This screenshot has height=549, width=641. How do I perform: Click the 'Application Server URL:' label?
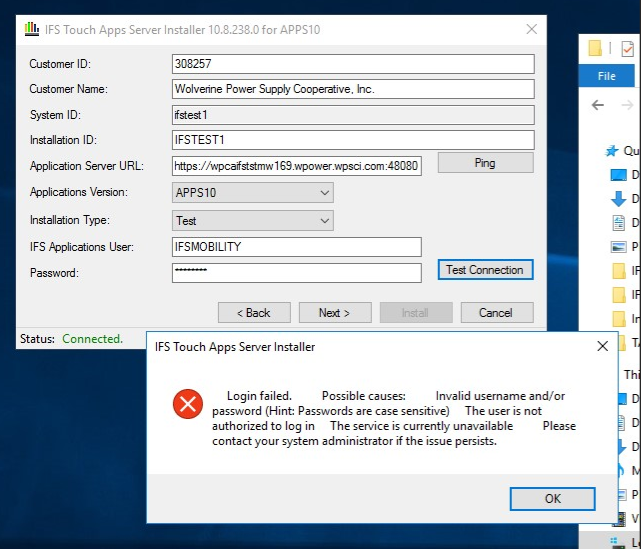click(x=87, y=166)
